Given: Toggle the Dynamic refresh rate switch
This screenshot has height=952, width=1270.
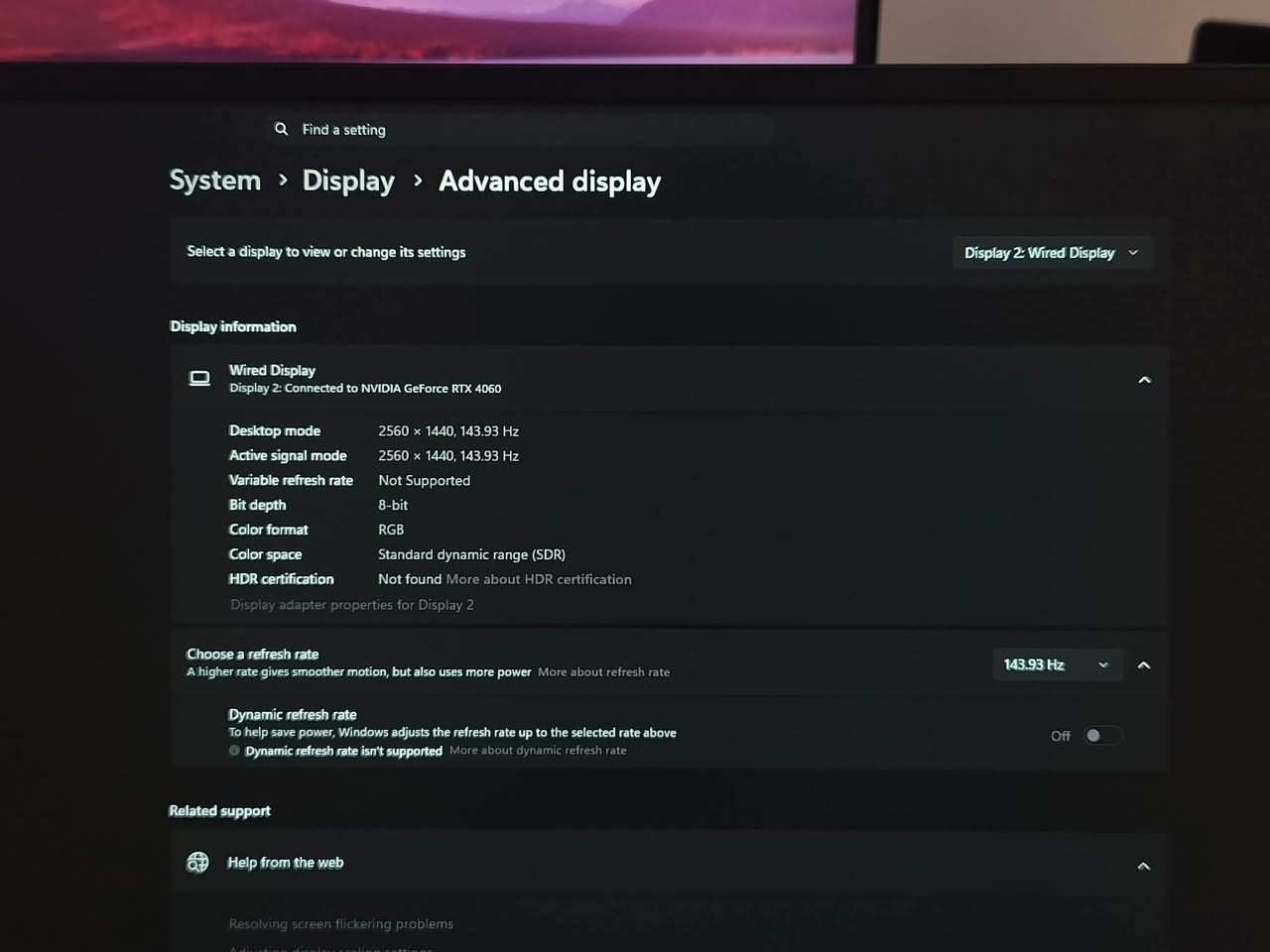Looking at the screenshot, I should click(1102, 736).
